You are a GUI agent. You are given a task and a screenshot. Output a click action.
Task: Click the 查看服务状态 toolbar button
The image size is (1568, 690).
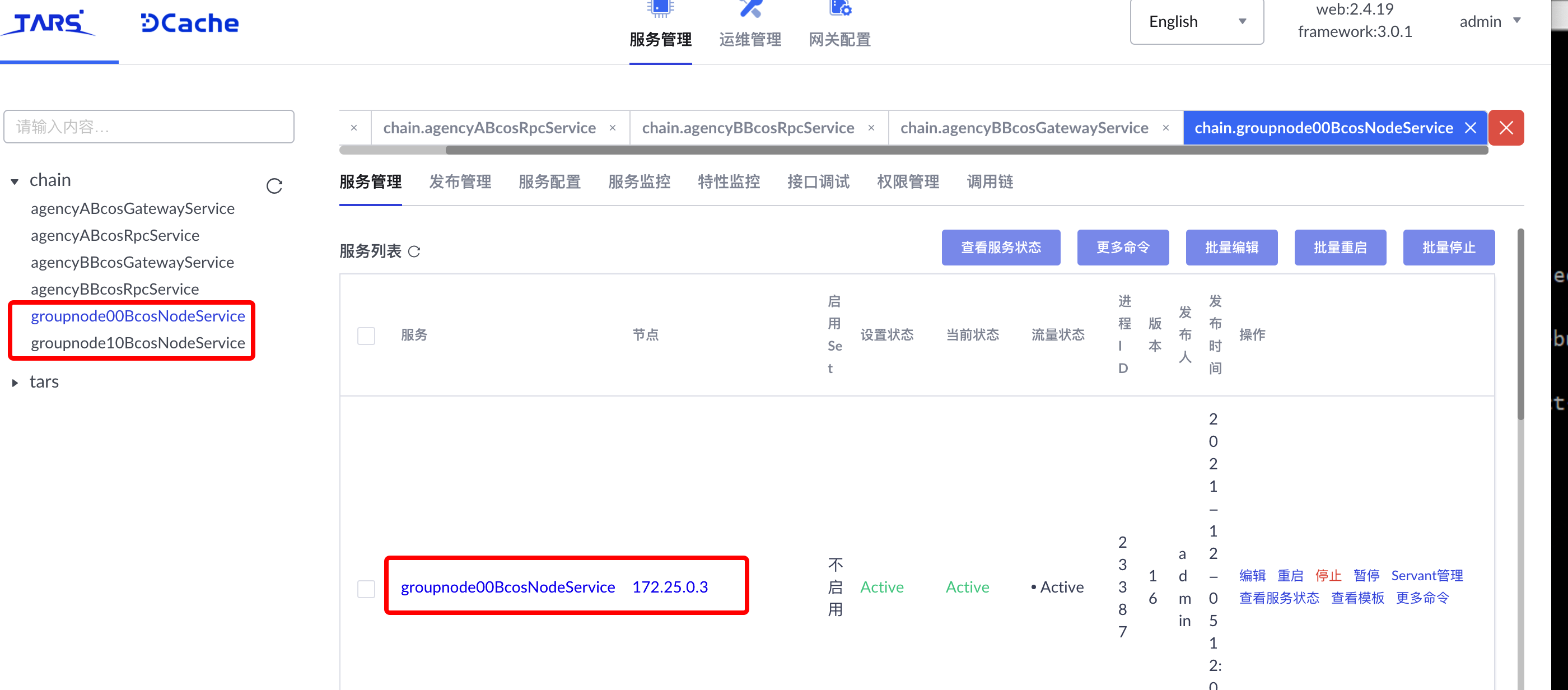(x=1001, y=247)
